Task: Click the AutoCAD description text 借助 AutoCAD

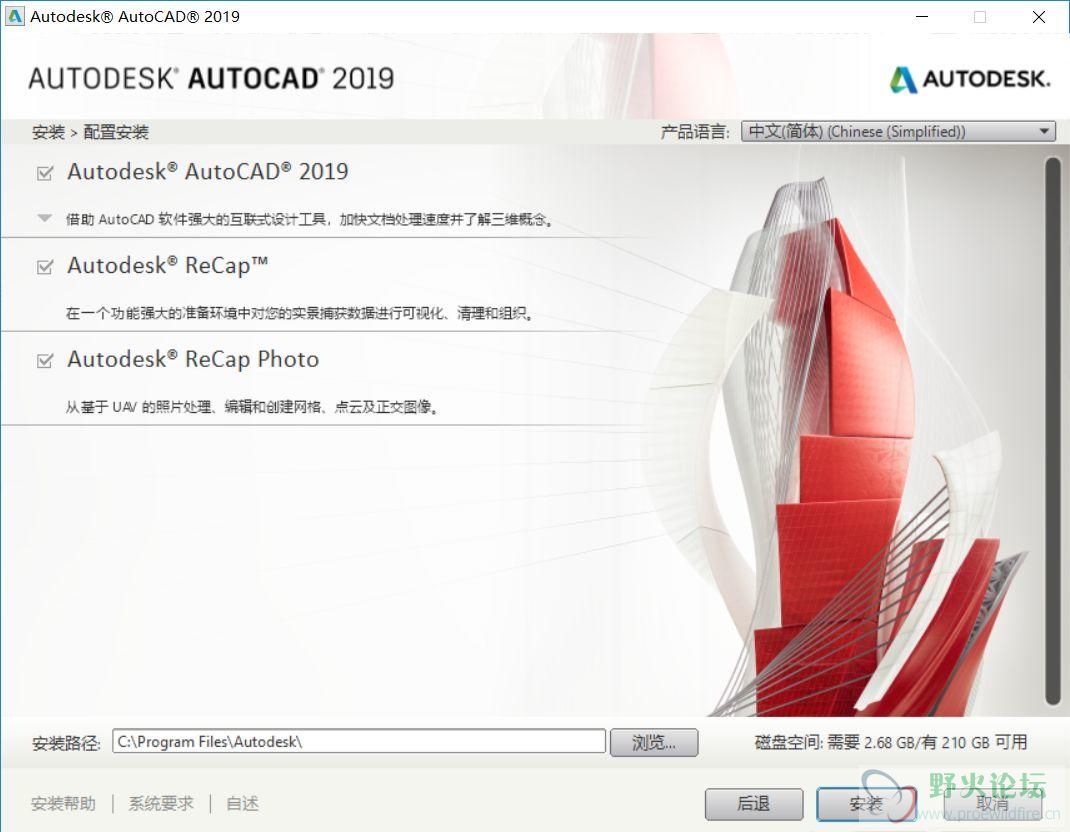Action: (x=309, y=219)
